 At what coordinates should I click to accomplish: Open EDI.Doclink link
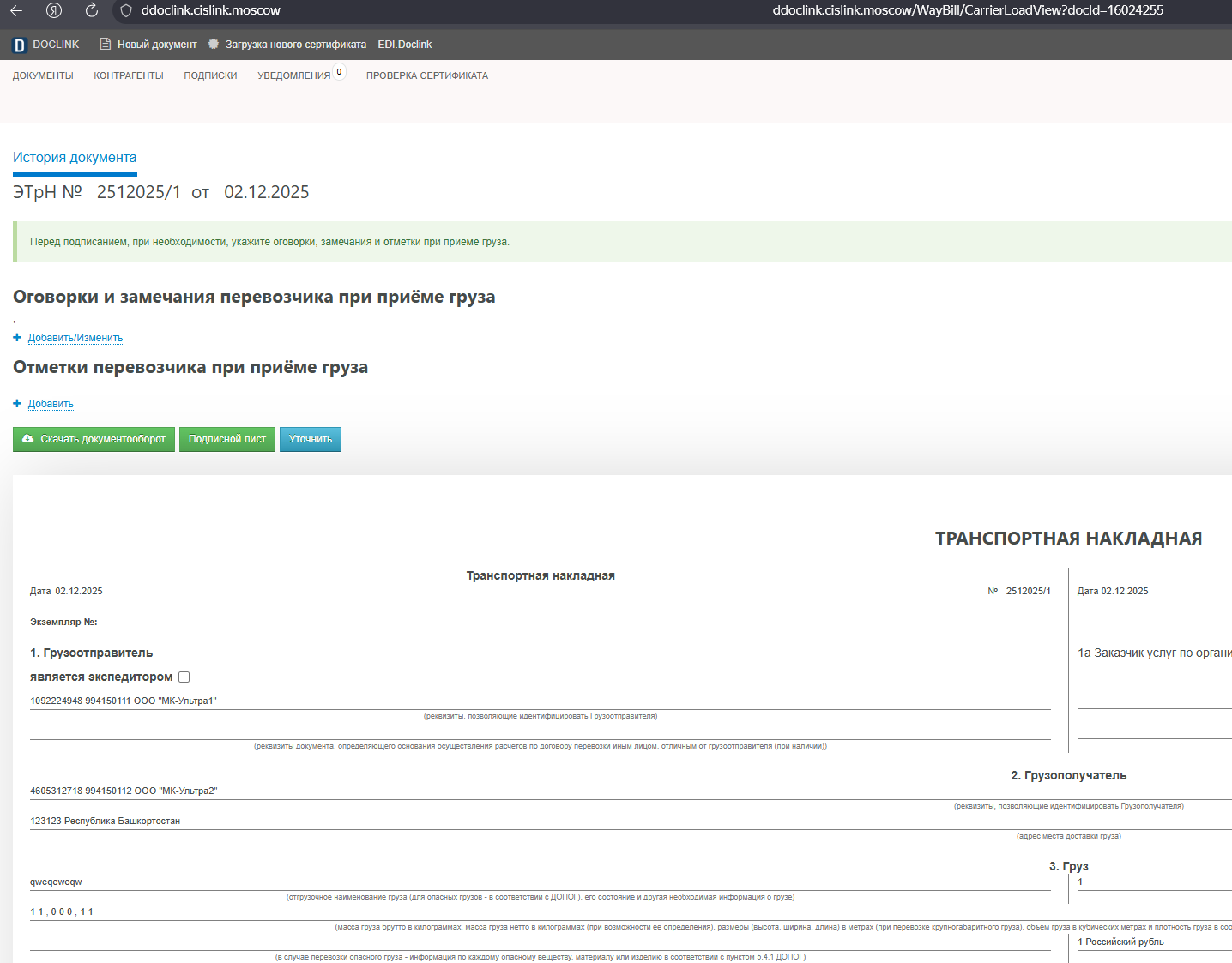tap(405, 45)
